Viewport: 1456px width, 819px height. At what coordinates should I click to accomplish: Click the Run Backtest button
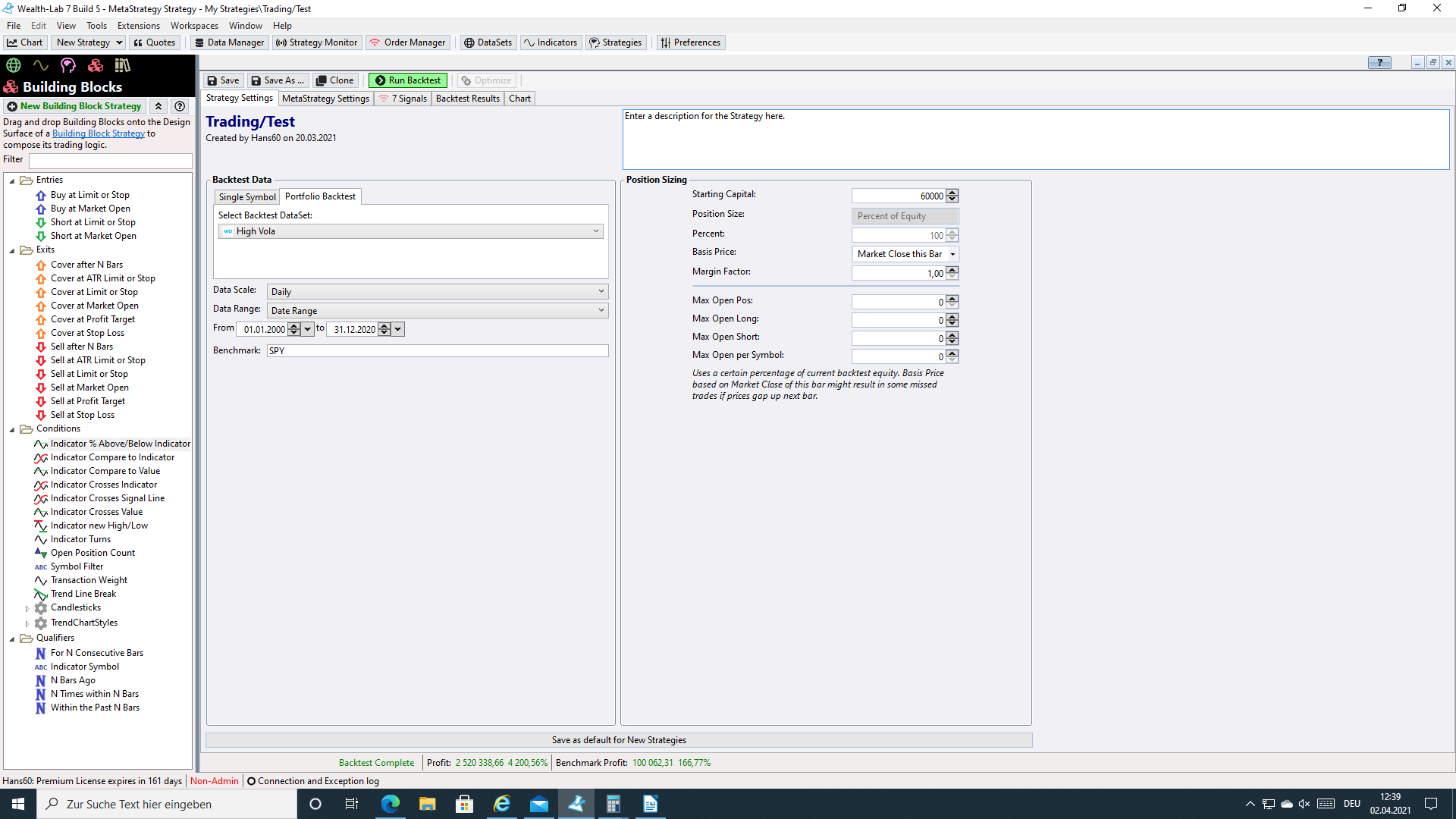click(x=407, y=80)
